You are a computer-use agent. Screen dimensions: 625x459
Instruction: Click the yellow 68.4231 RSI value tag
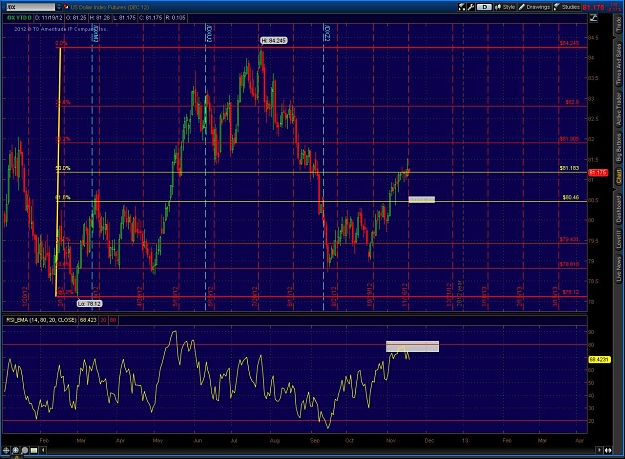(599, 359)
